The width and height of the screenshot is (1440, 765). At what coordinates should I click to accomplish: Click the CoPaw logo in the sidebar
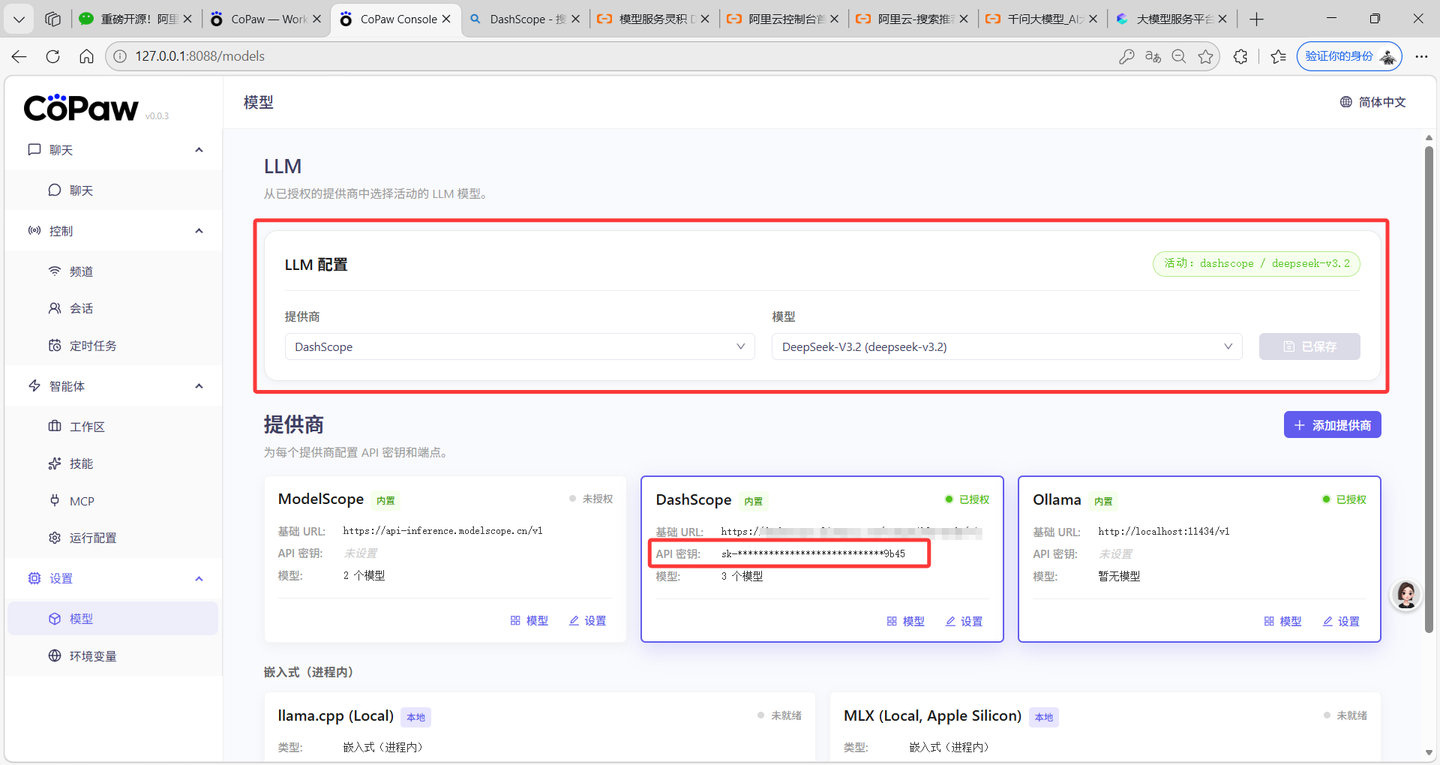coord(81,108)
